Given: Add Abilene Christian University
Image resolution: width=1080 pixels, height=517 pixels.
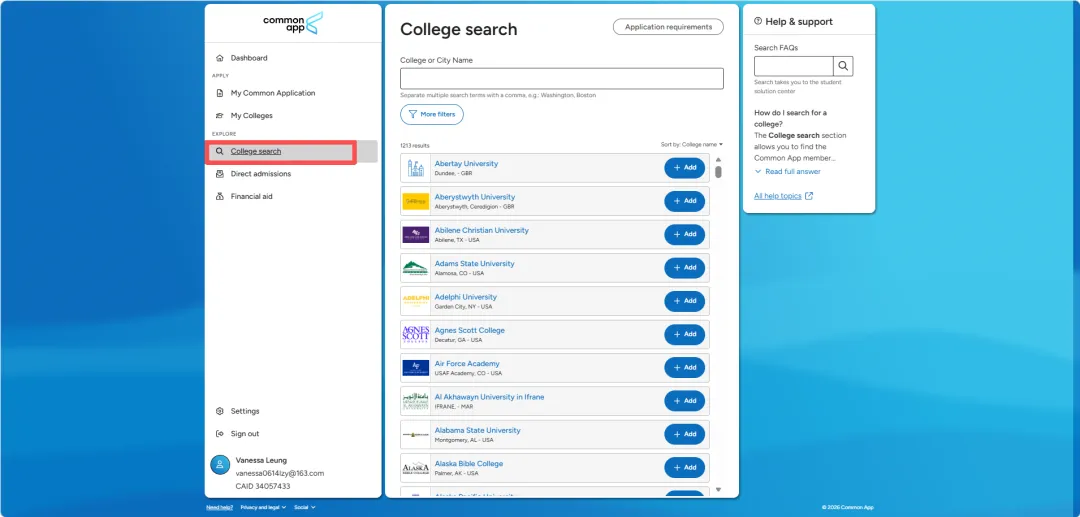Looking at the screenshot, I should click(685, 234).
